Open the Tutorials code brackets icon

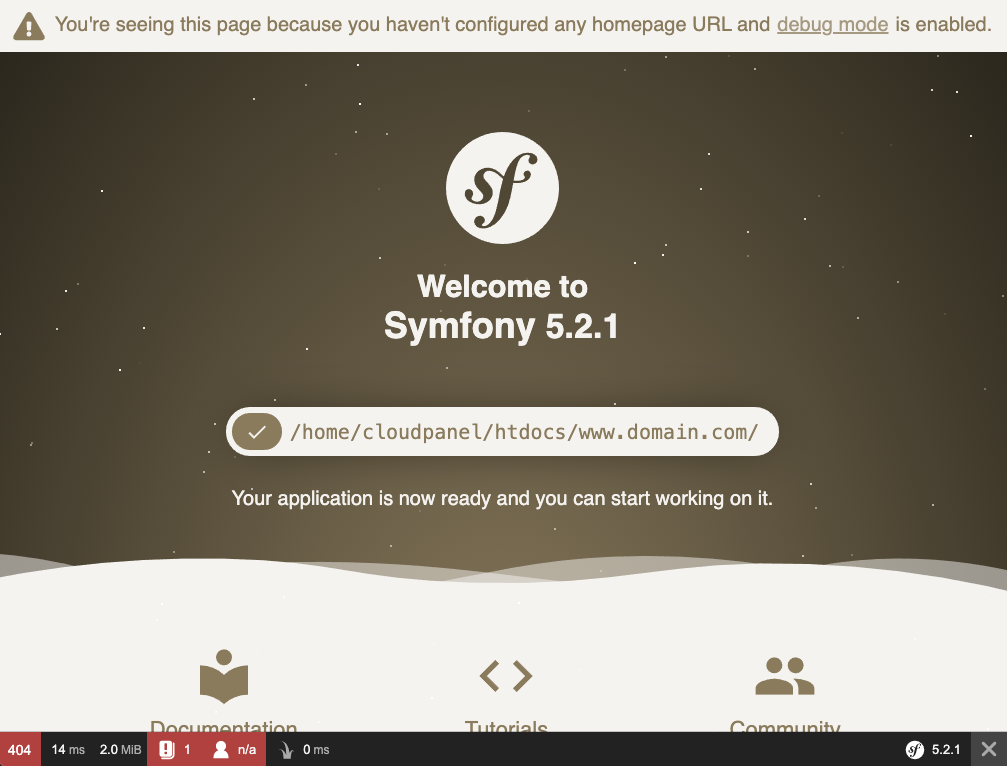[x=506, y=676]
